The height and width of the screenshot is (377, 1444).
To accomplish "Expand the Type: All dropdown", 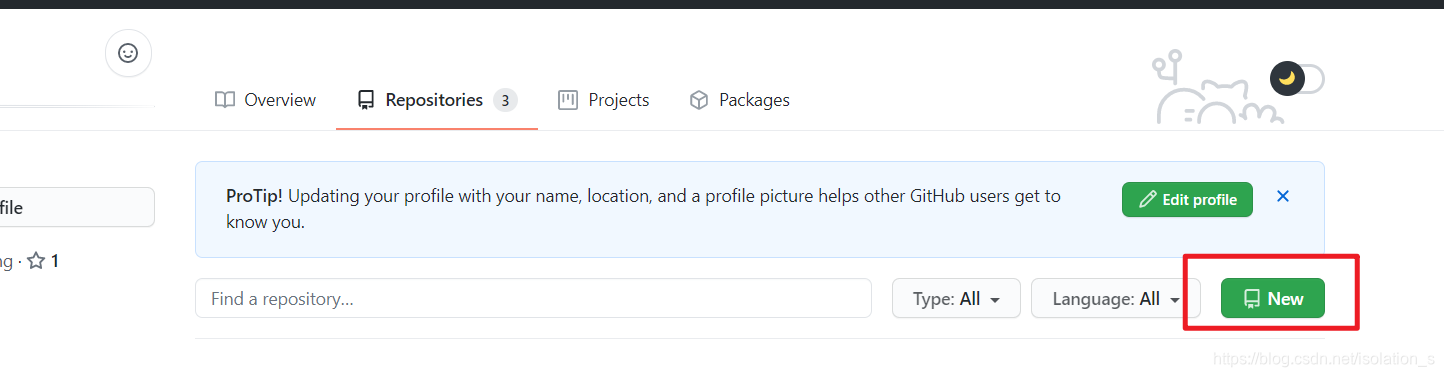I will [x=956, y=298].
